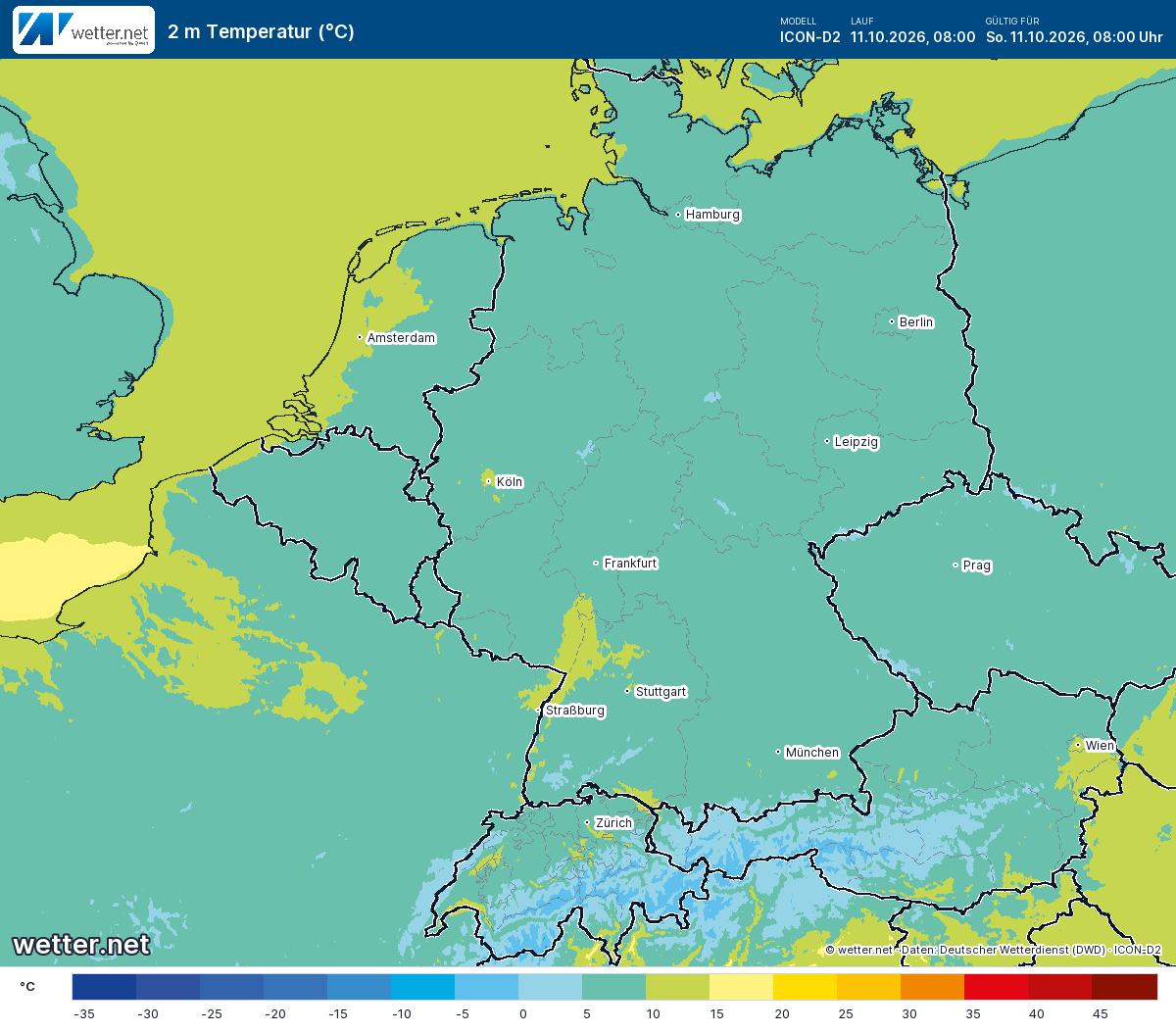
Task: Click the Leipzig city label
Action: [x=856, y=442]
